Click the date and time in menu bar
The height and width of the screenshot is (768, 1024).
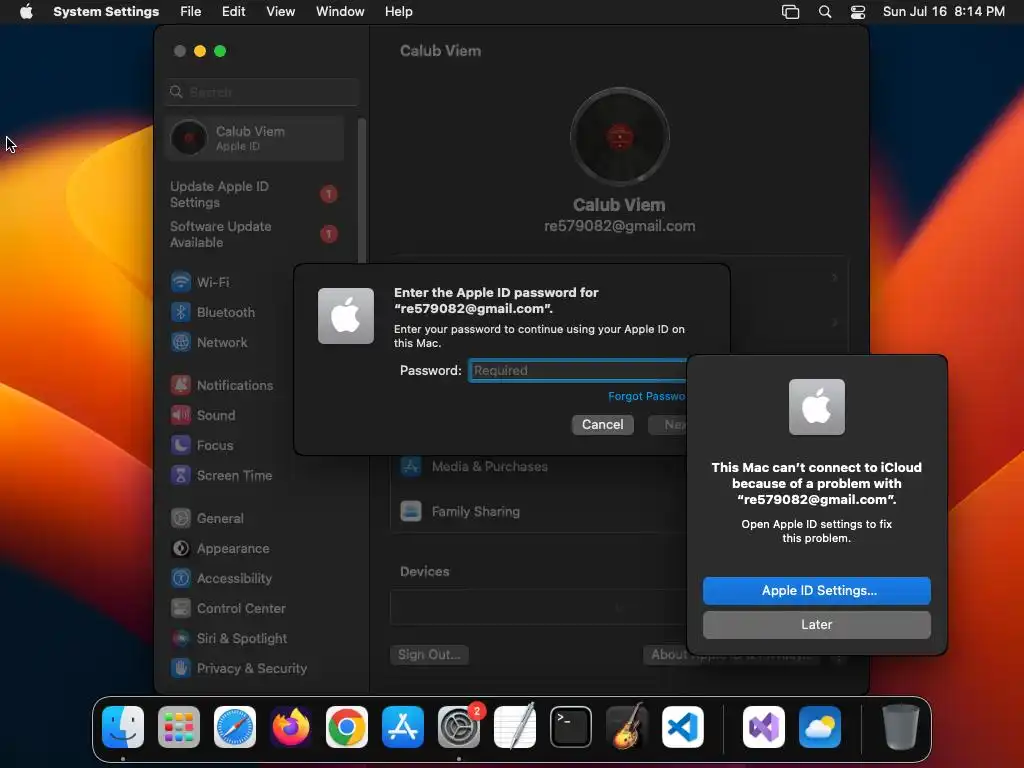[944, 12]
